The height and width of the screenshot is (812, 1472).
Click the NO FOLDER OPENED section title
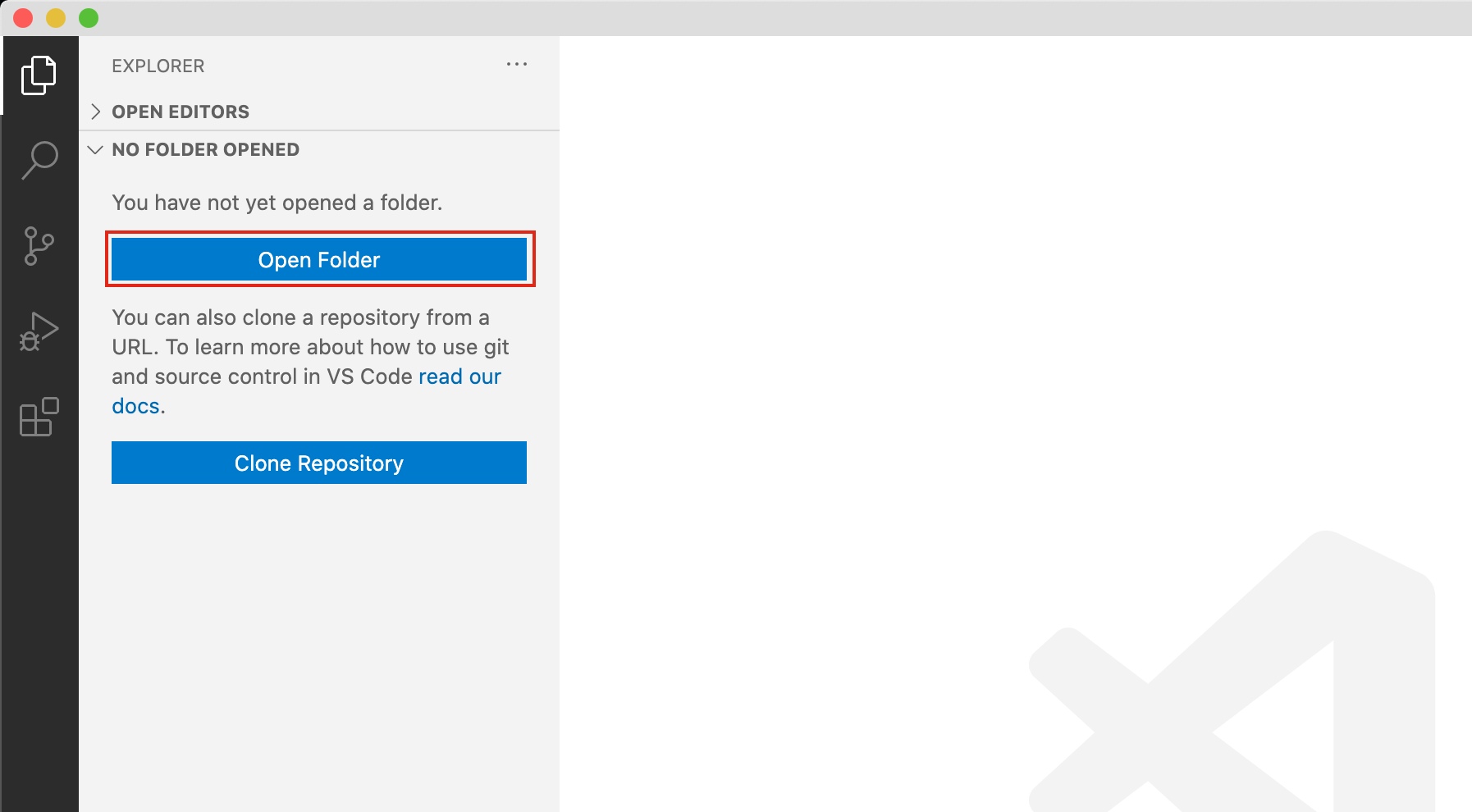point(205,149)
